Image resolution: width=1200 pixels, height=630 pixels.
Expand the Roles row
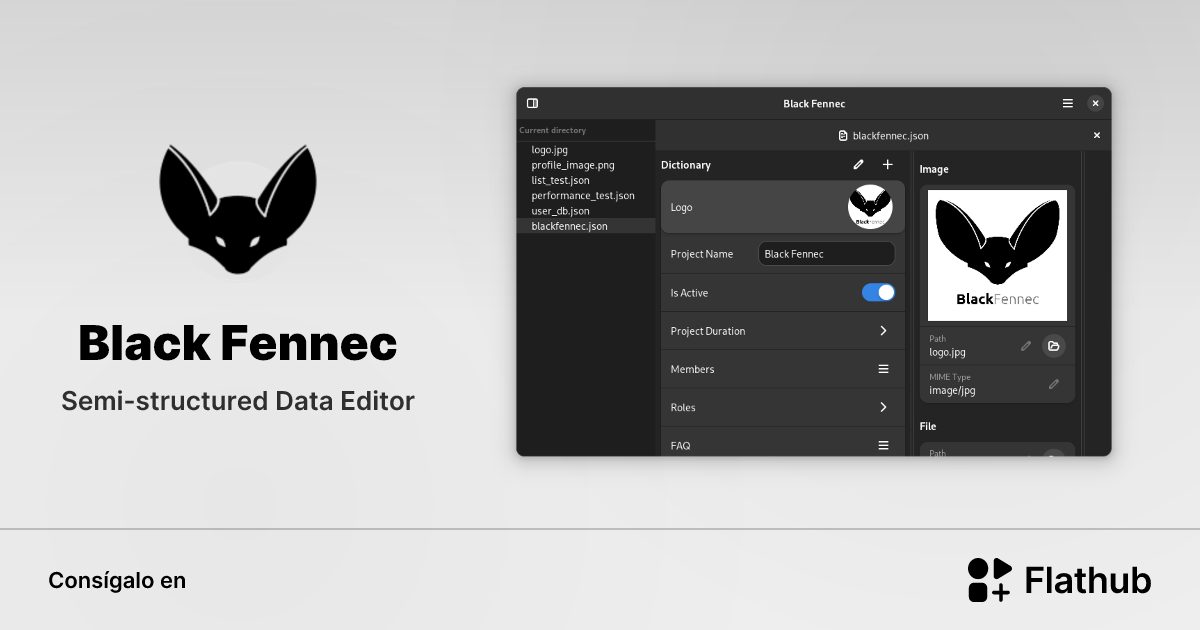[882, 407]
